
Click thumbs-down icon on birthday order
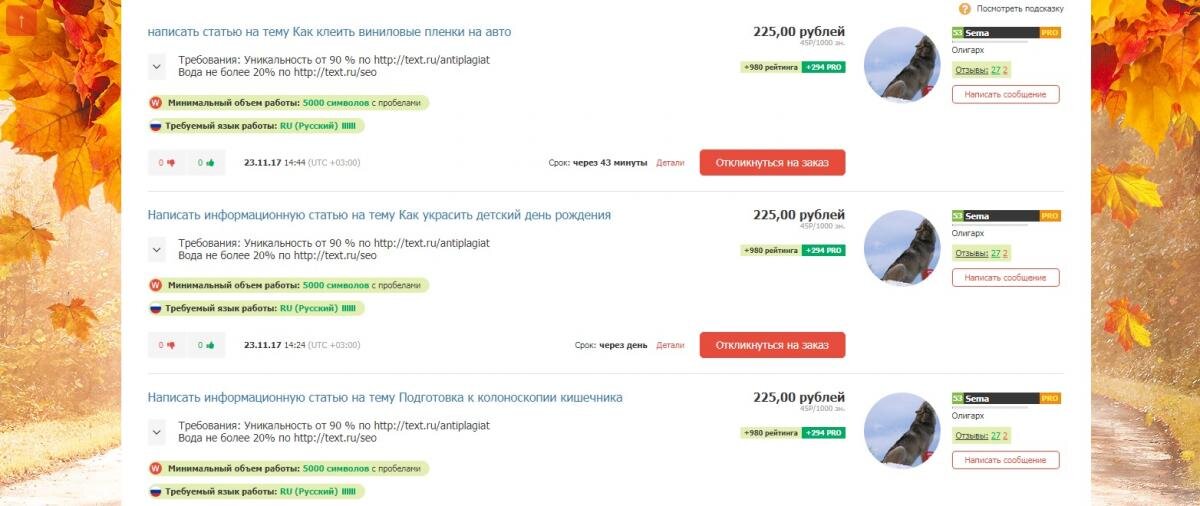(171, 346)
